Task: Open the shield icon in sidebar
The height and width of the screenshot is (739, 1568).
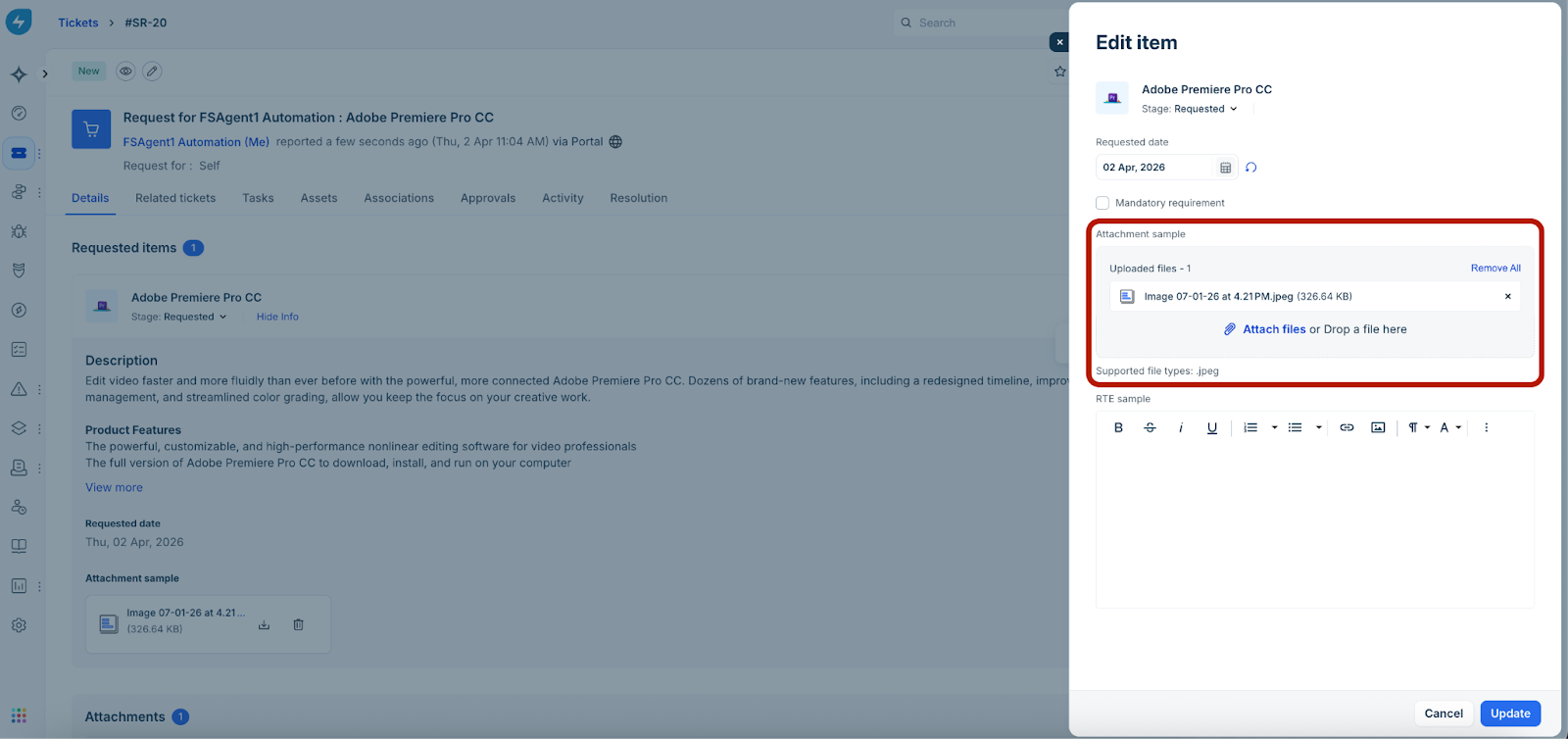Action: click(x=19, y=271)
